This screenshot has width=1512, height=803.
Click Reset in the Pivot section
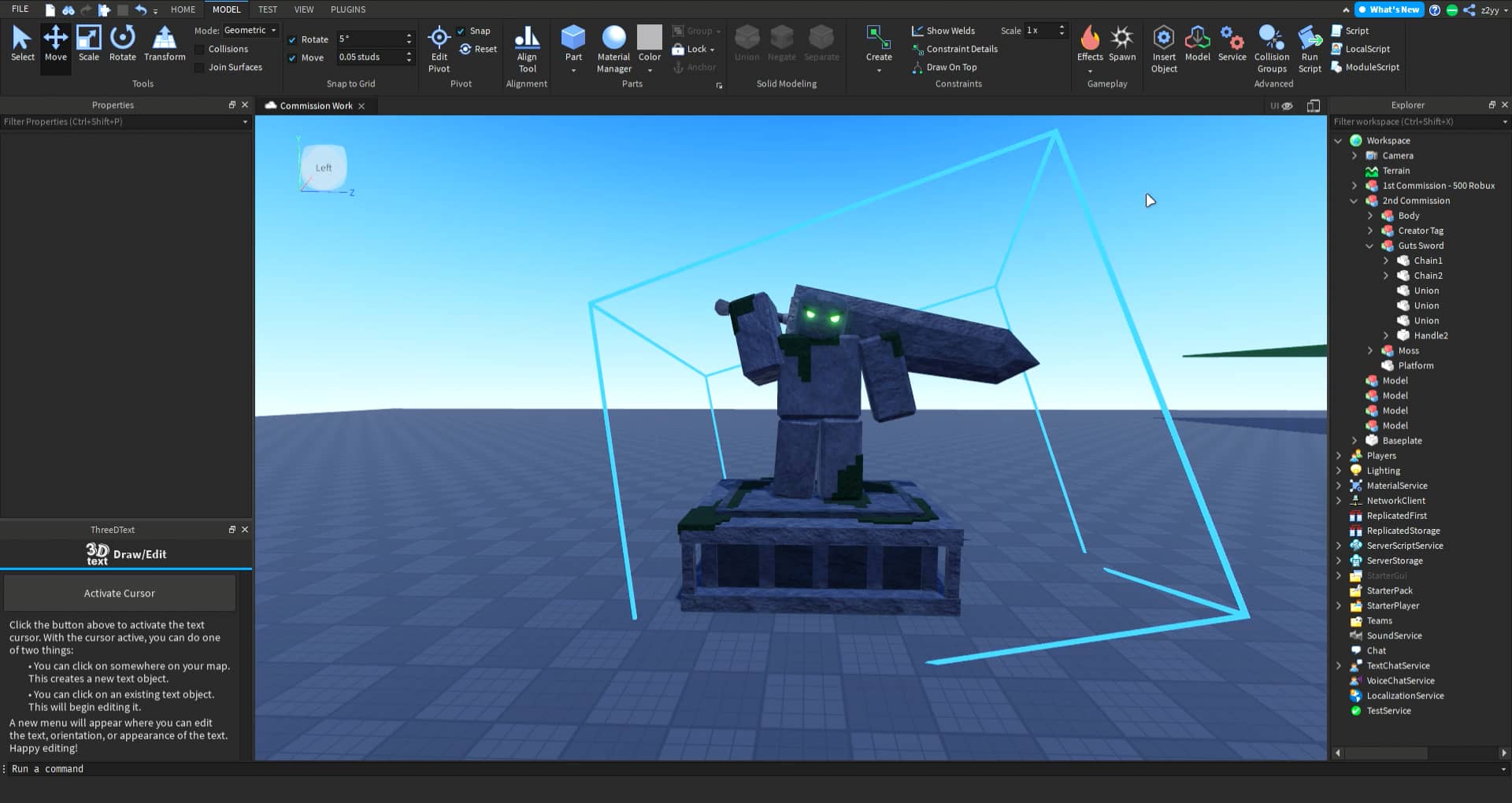(479, 49)
